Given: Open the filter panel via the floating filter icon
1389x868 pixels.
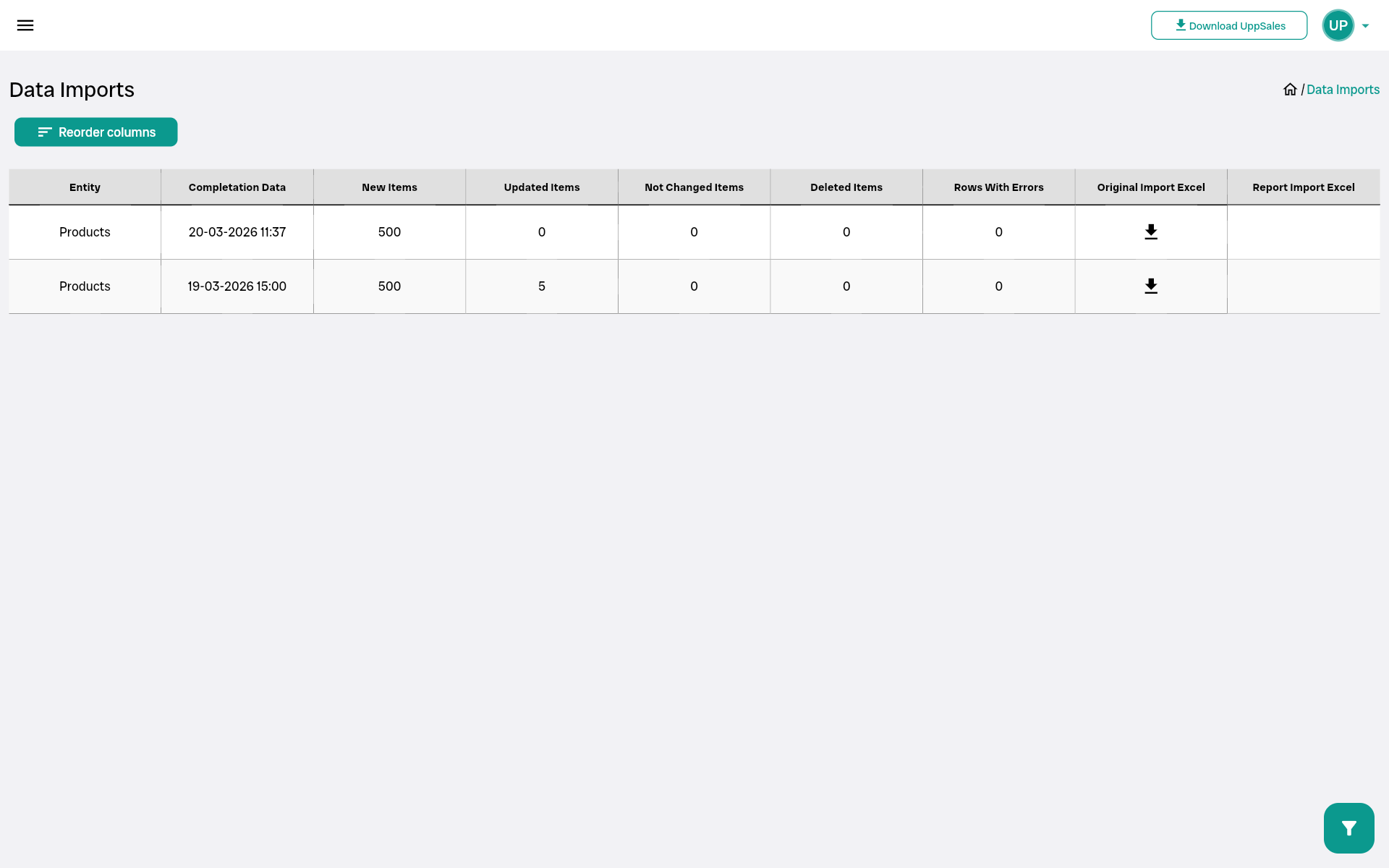Looking at the screenshot, I should [1348, 827].
